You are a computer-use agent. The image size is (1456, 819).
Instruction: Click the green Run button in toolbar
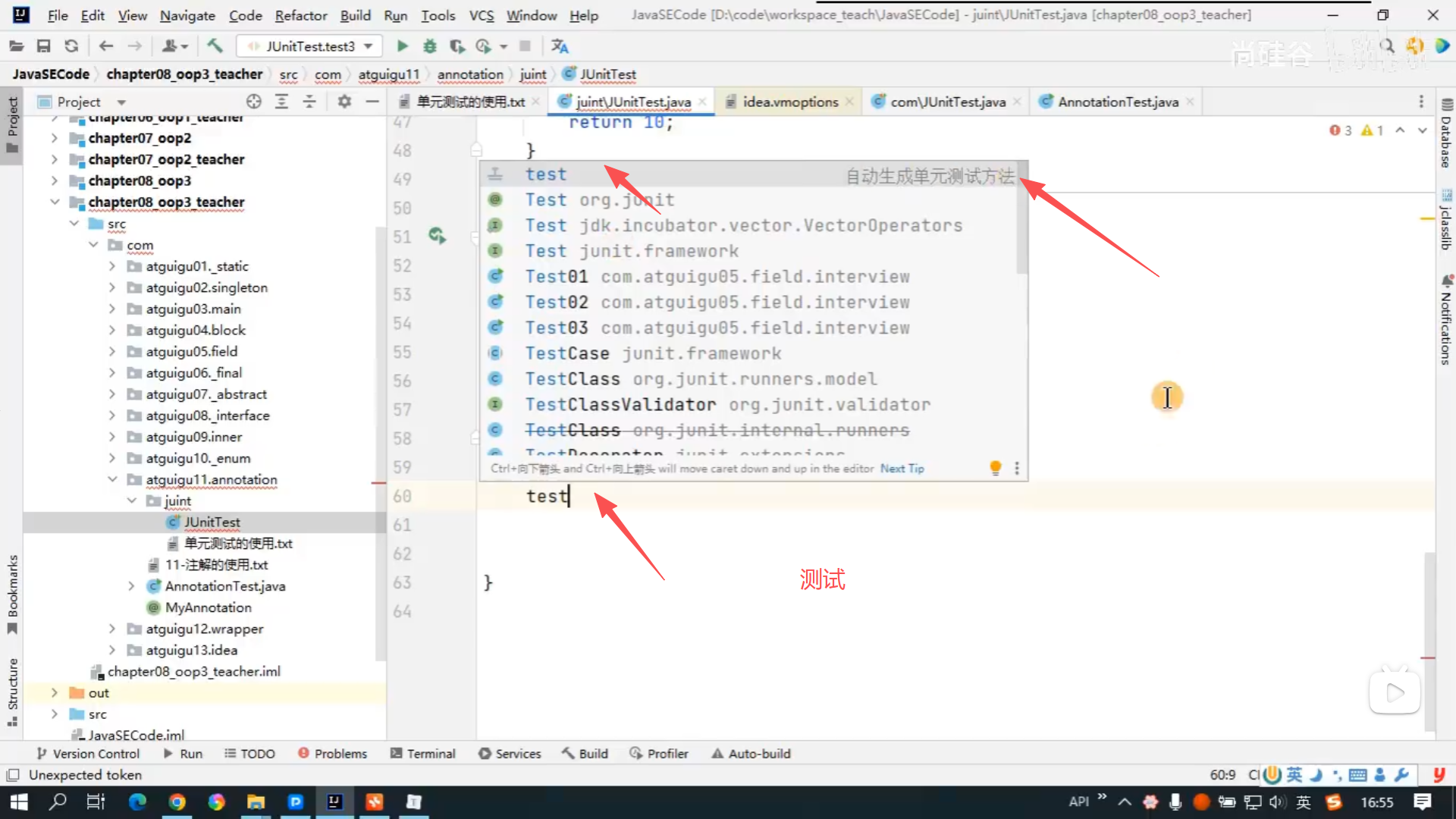[x=402, y=46]
